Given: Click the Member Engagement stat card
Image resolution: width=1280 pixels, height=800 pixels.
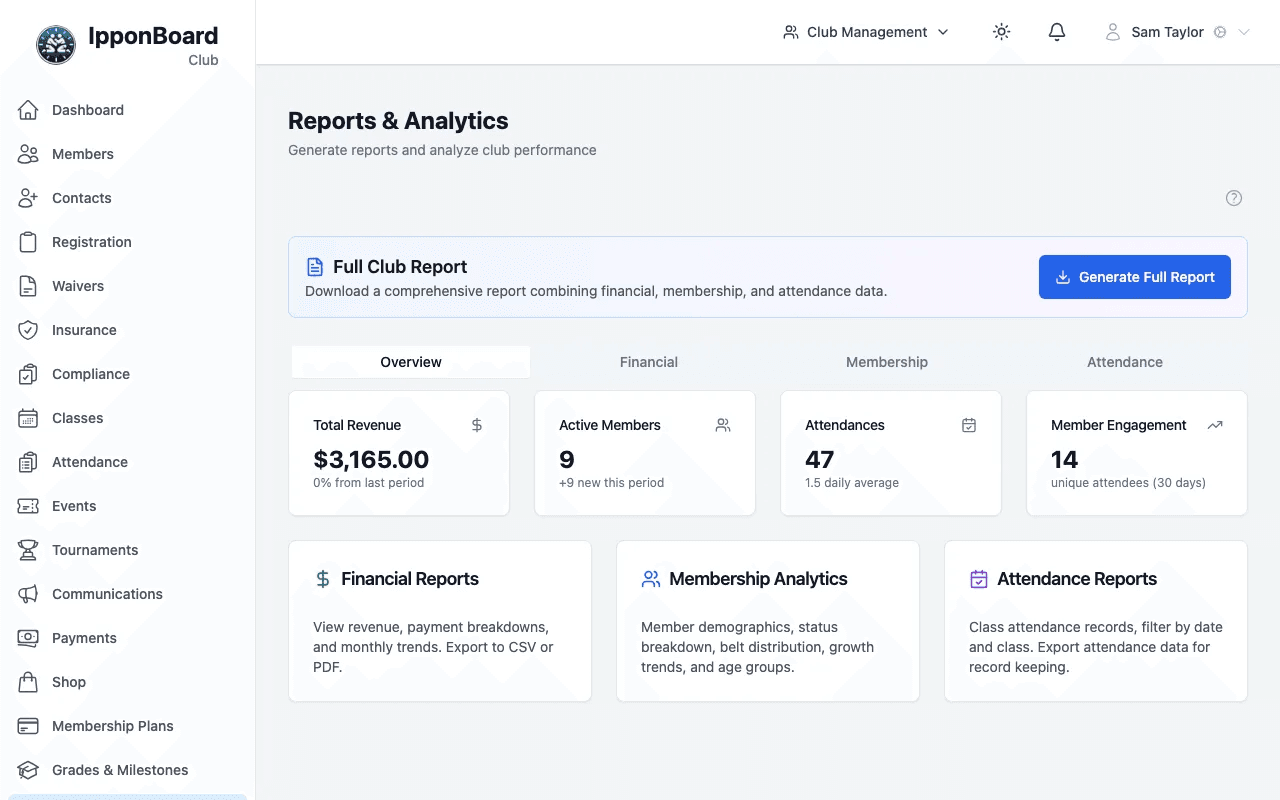Looking at the screenshot, I should click(x=1137, y=453).
